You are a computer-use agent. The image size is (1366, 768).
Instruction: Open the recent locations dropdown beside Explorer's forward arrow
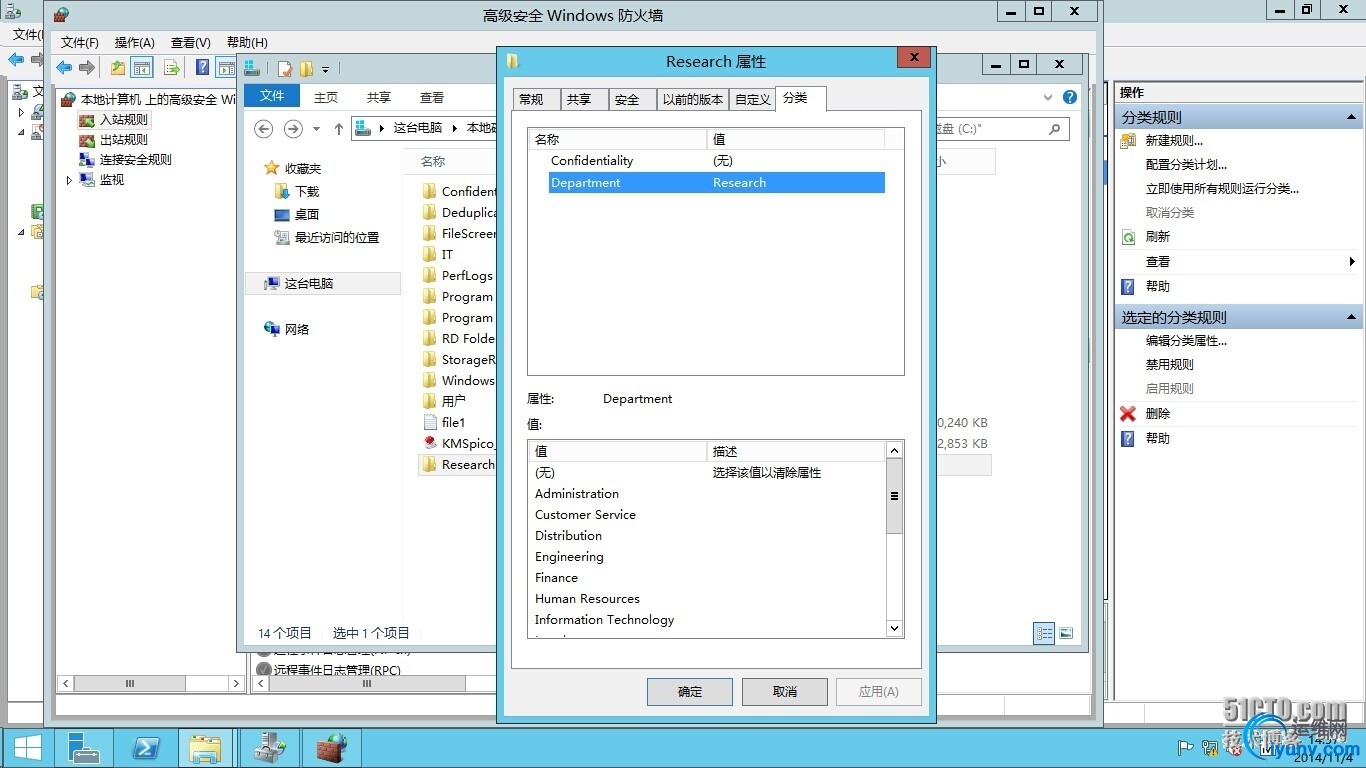click(316, 129)
